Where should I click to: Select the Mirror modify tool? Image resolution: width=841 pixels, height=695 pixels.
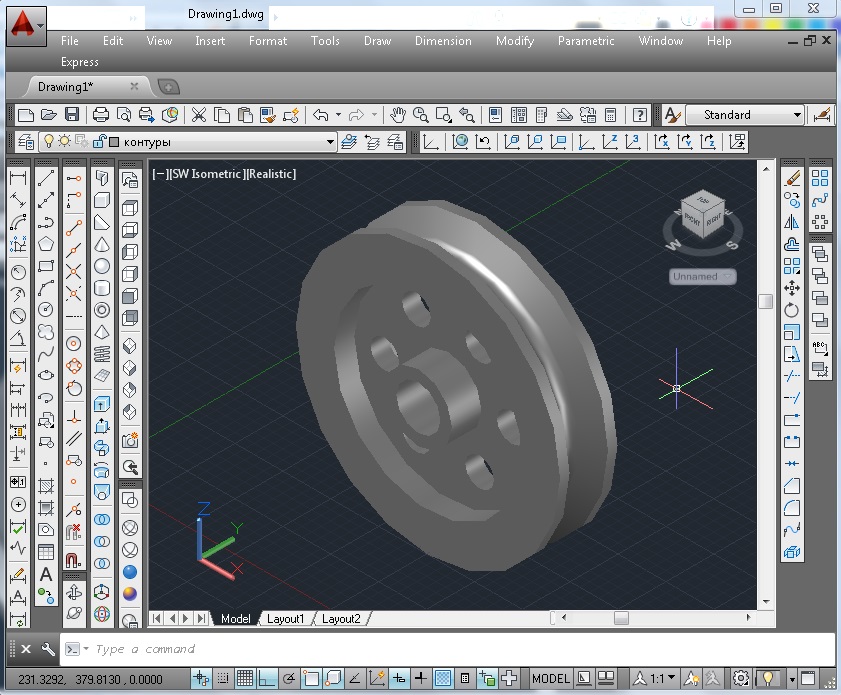792,222
